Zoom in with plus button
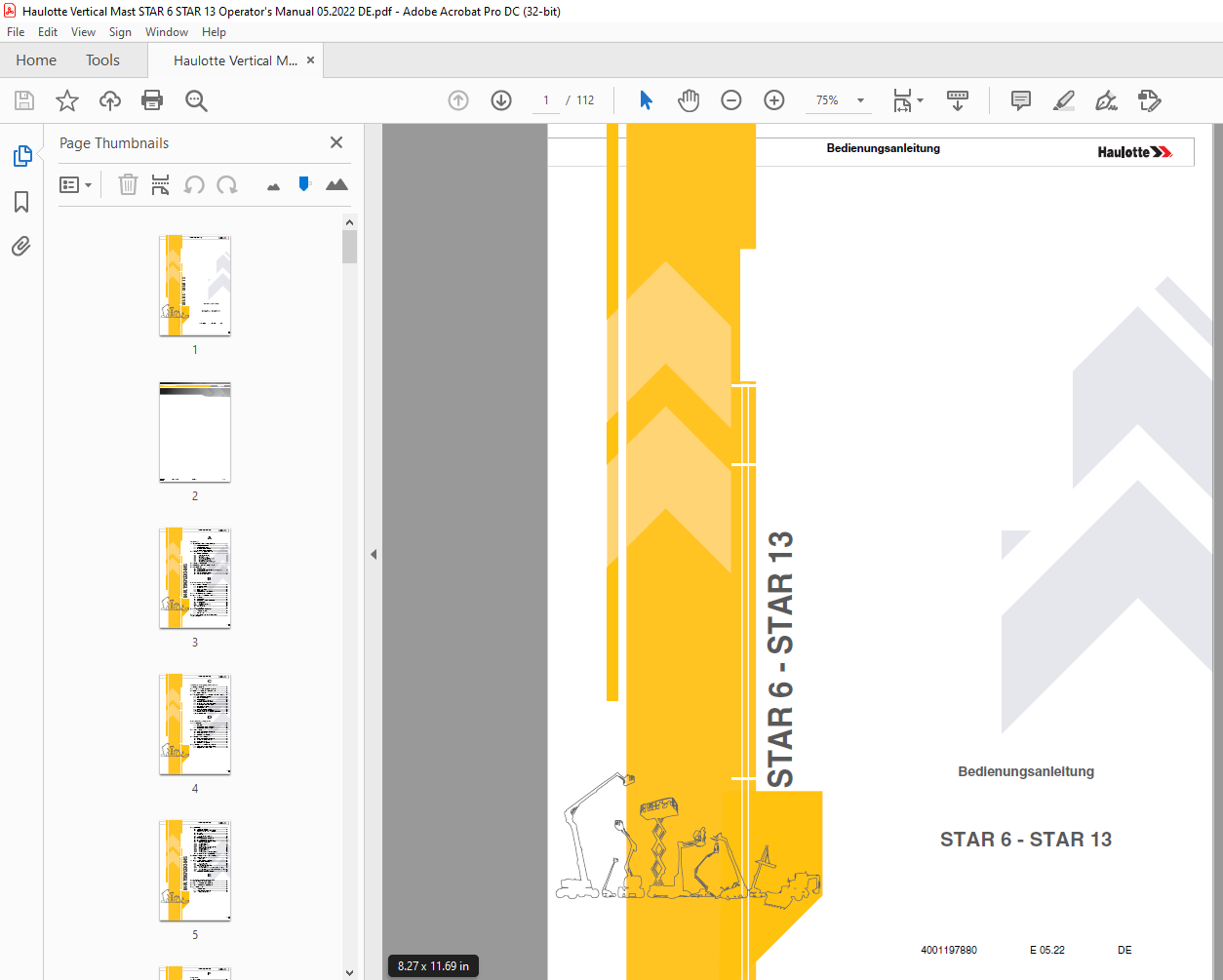 pyautogui.click(x=774, y=100)
